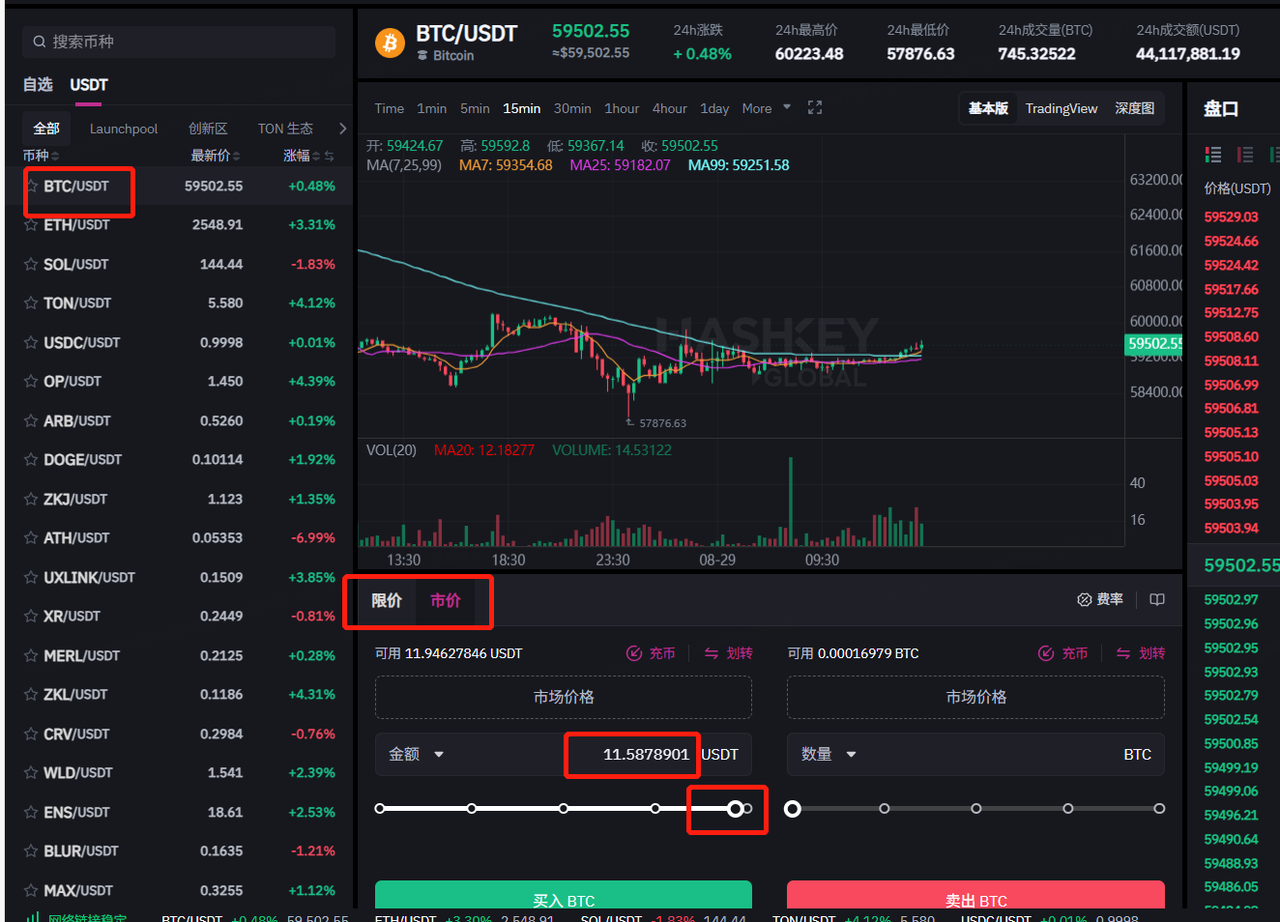Toggle favorite star on UXLINK/USDT
This screenshot has width=1280, height=922.
(33, 577)
